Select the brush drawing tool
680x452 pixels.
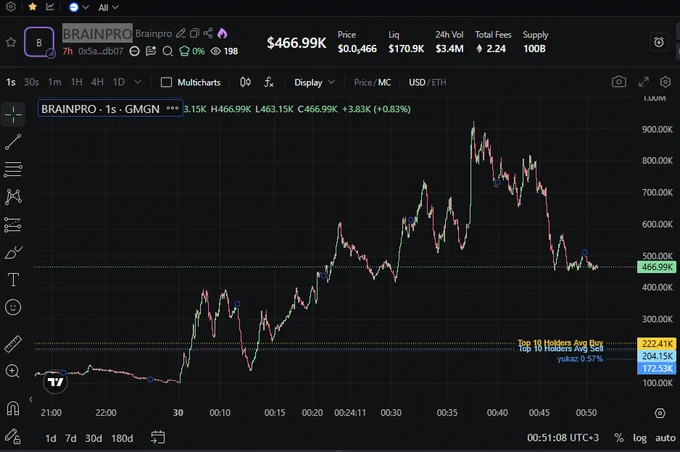(x=13, y=252)
